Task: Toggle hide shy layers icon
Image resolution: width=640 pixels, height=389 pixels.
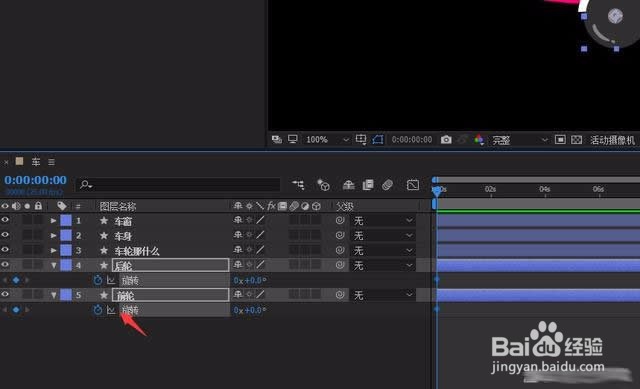Action: 348,185
